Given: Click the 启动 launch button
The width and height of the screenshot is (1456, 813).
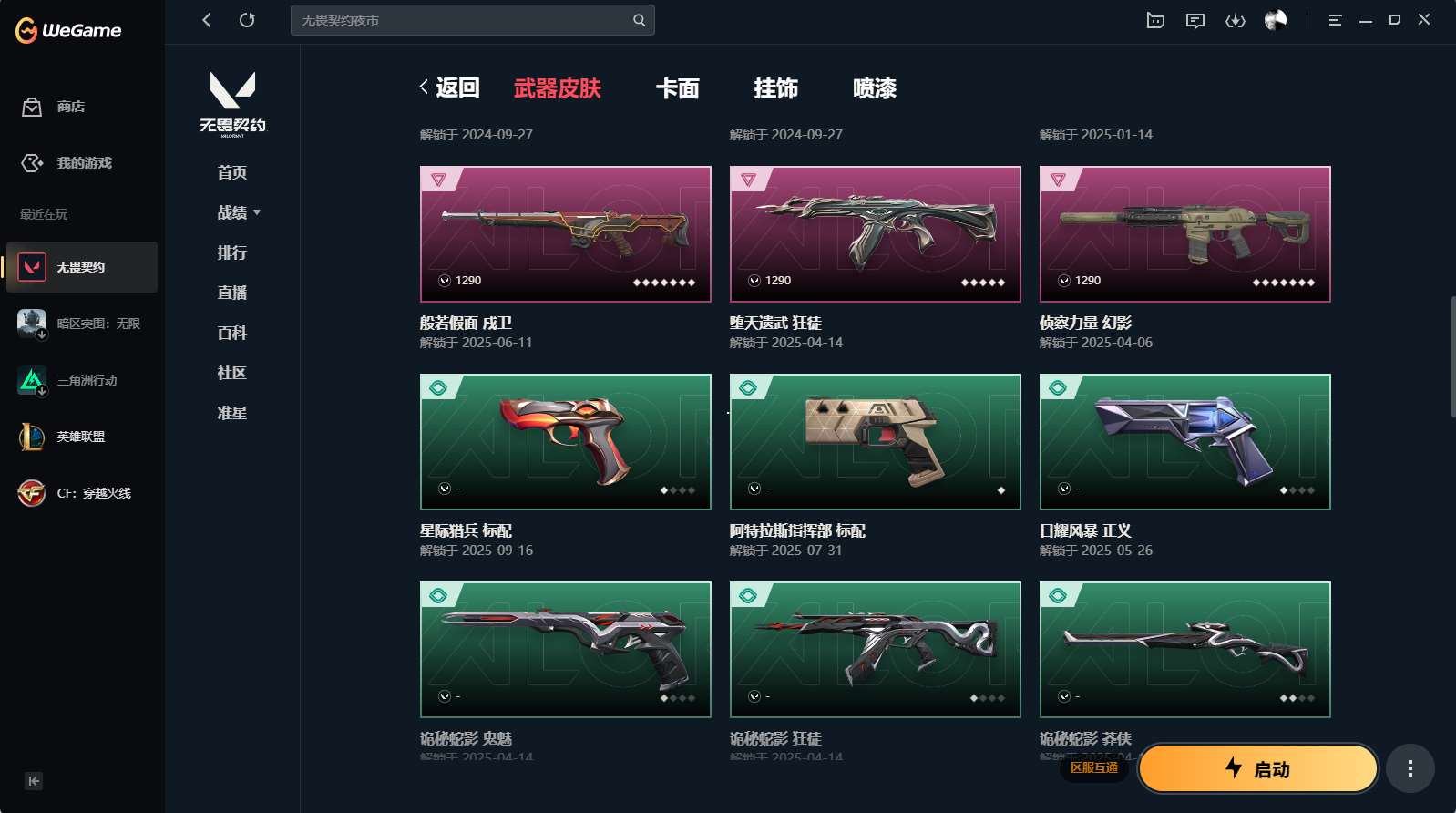Looking at the screenshot, I should click(1258, 768).
